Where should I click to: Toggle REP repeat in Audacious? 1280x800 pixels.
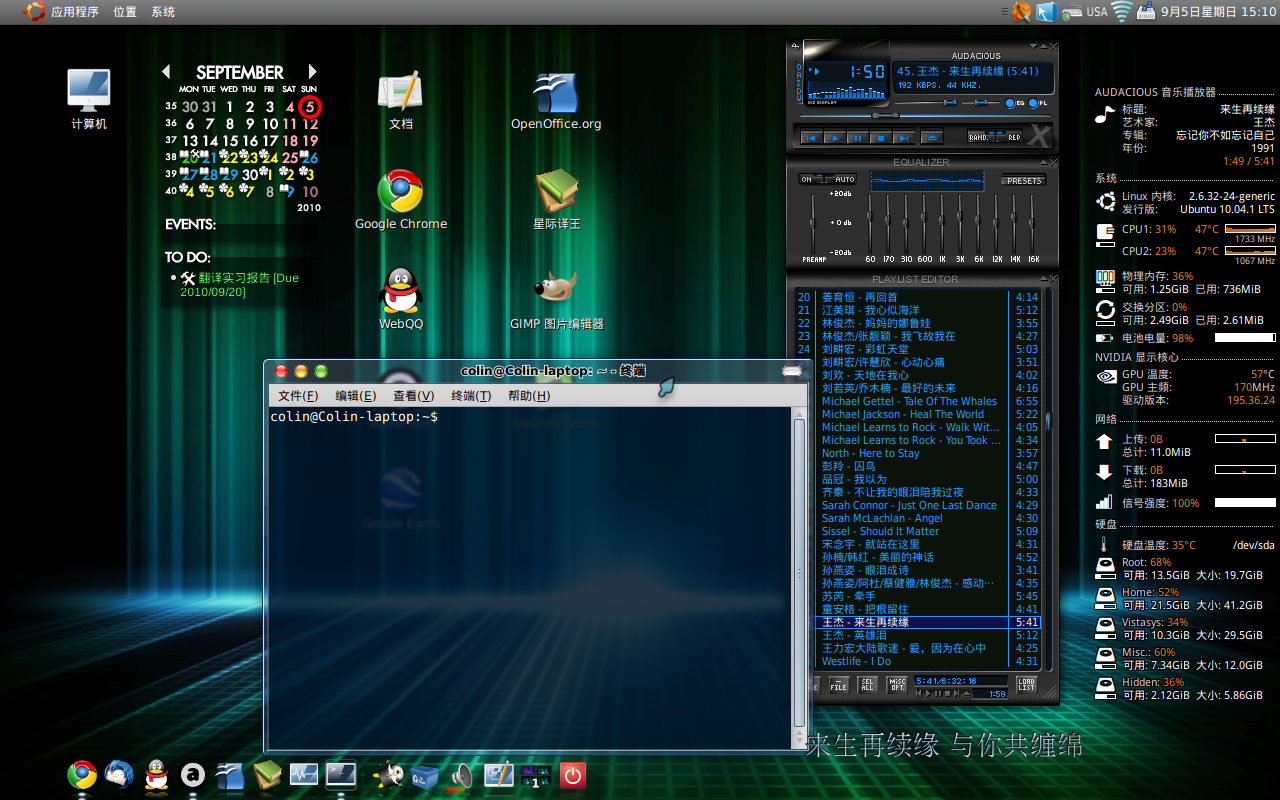pos(1010,137)
